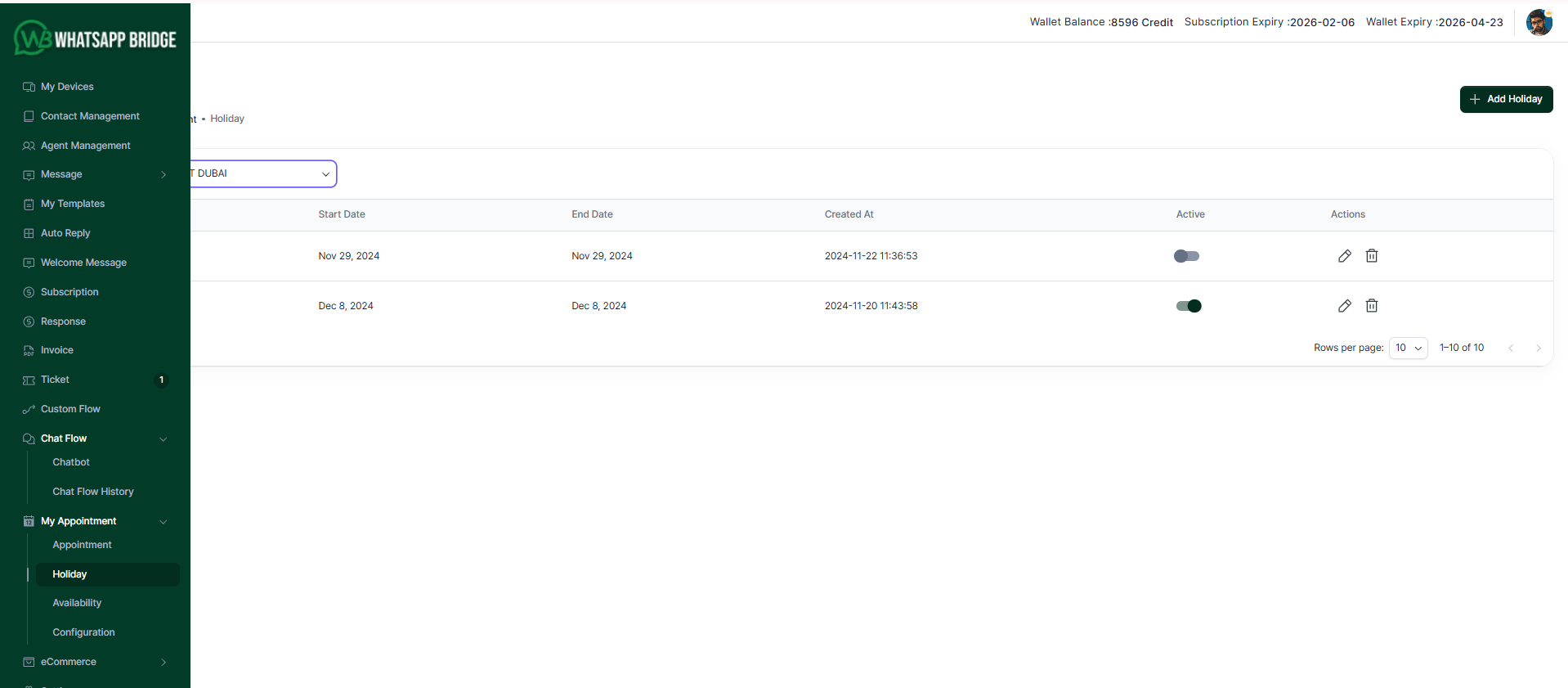Click the WhatsApp Bridge logo
Screen dimensions: 1568x688
[x=95, y=38]
